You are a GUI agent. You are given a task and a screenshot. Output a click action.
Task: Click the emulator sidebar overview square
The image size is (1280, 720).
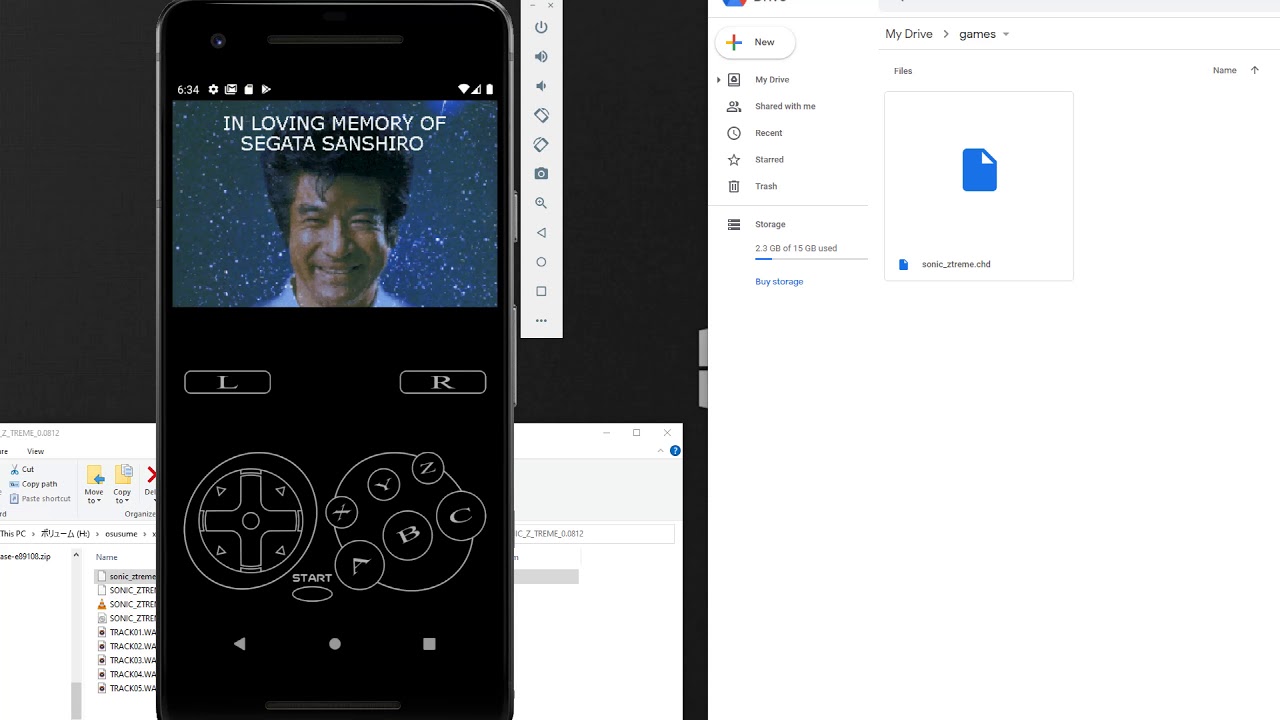541,291
